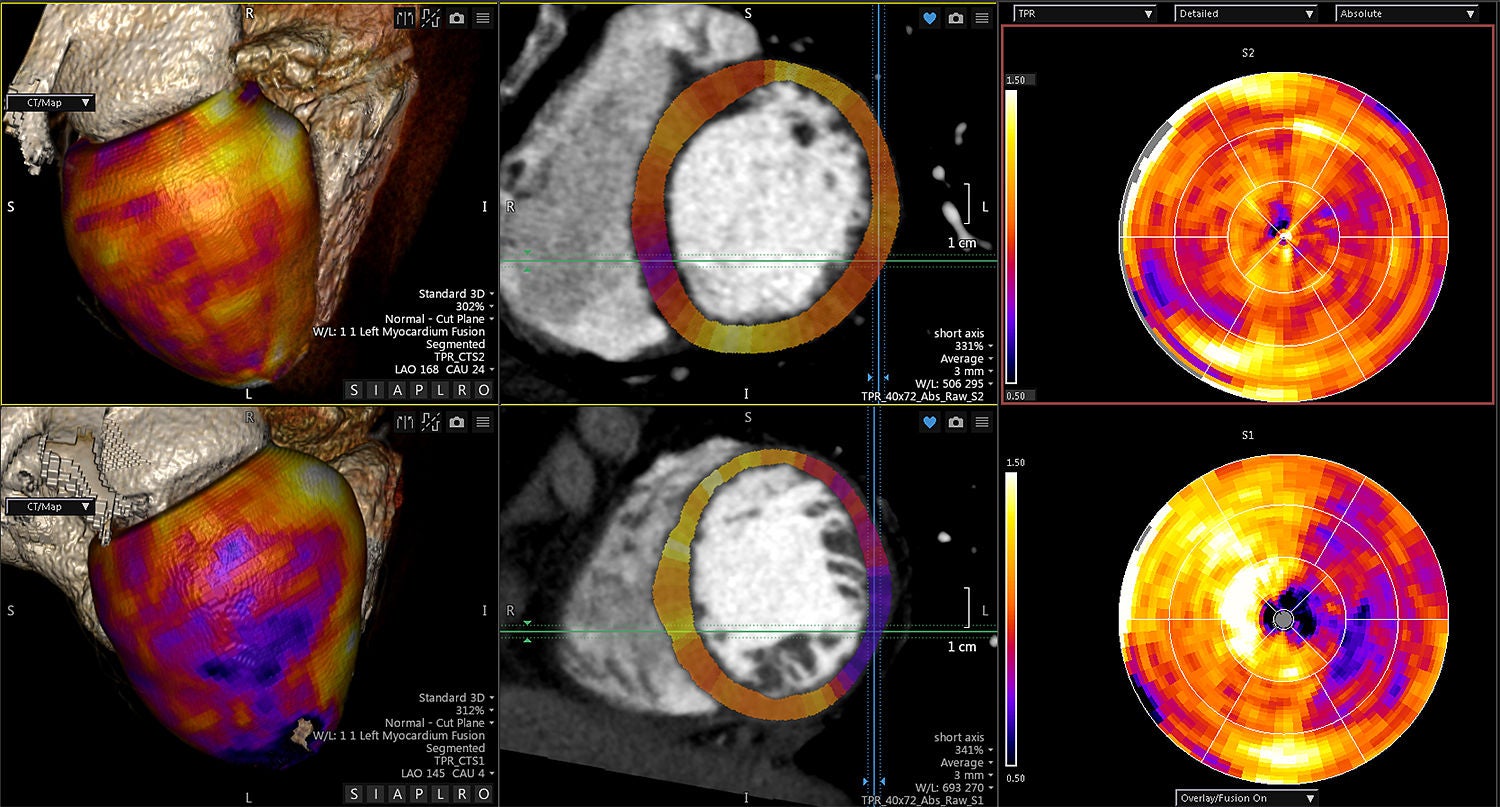
Task: Expand Normal - Cut Plane in the top 3D view
Action: point(441,319)
